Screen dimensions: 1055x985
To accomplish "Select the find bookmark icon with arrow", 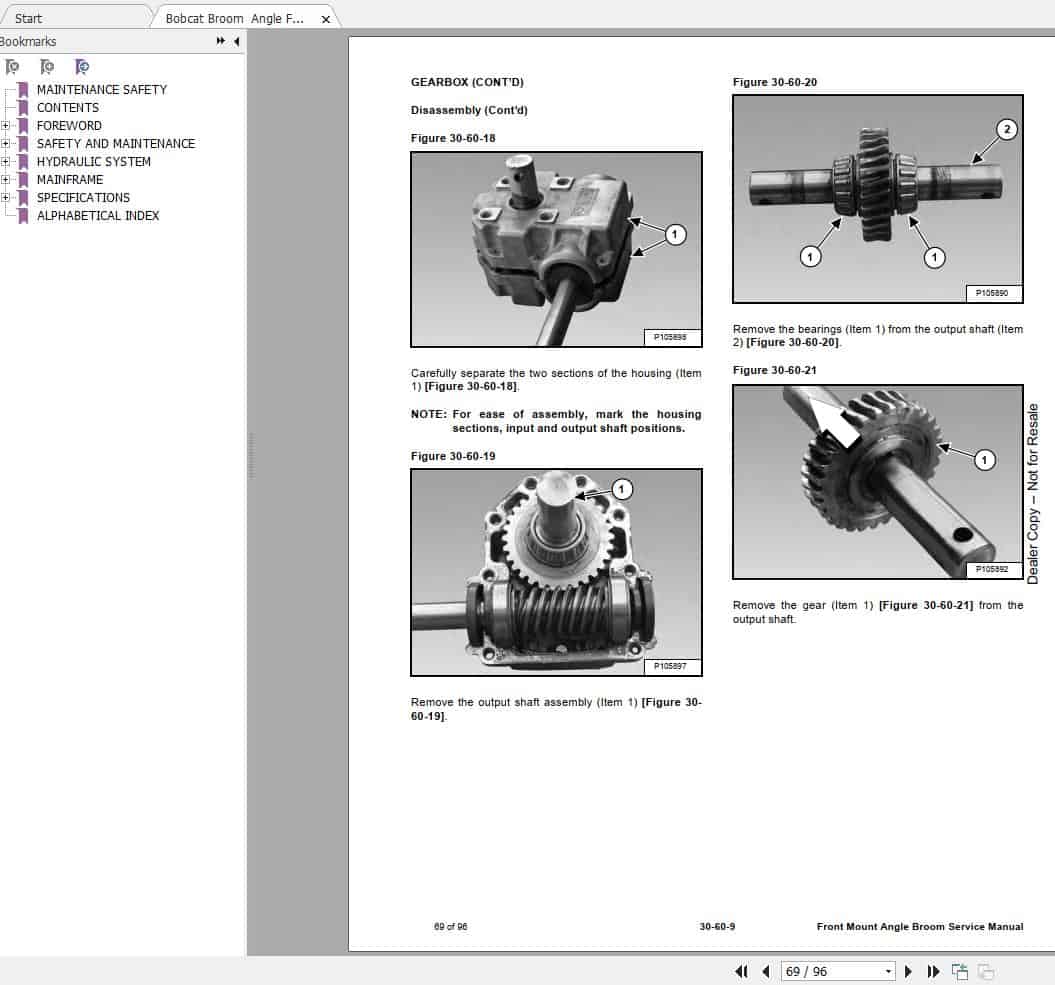I will pyautogui.click(x=83, y=67).
